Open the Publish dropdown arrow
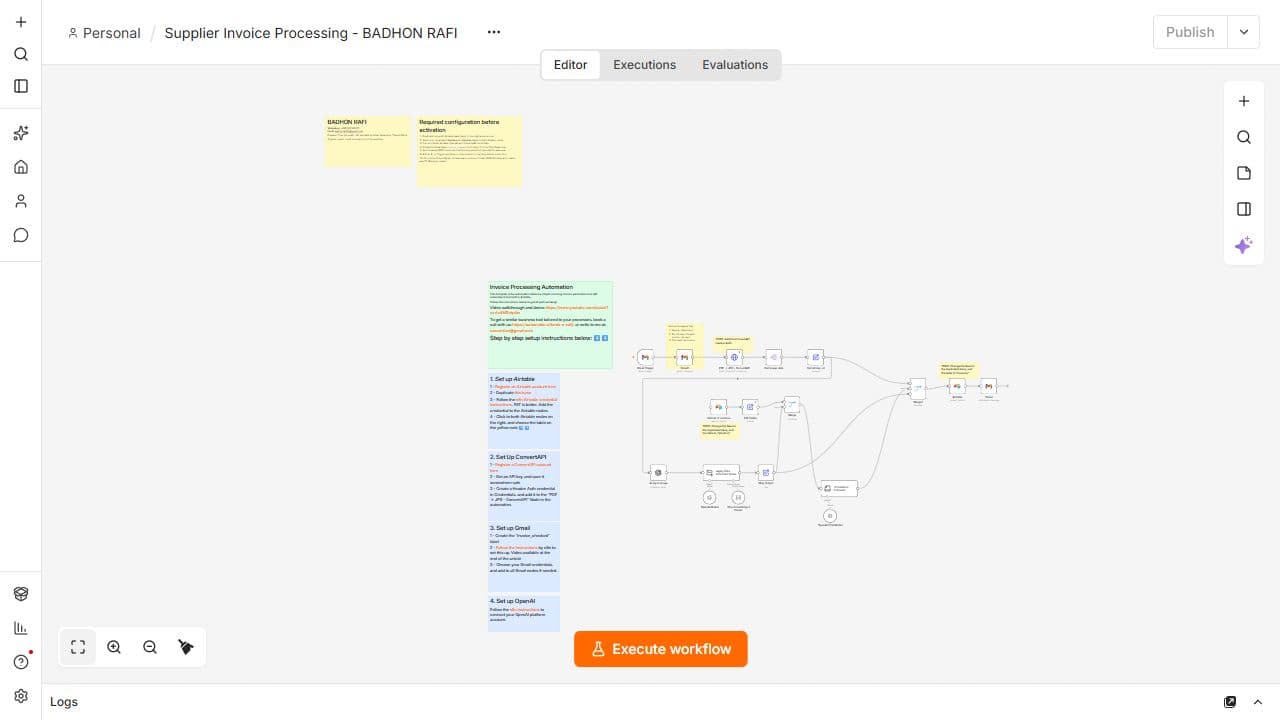Screen dimensions: 1280x720 tap(1244, 32)
